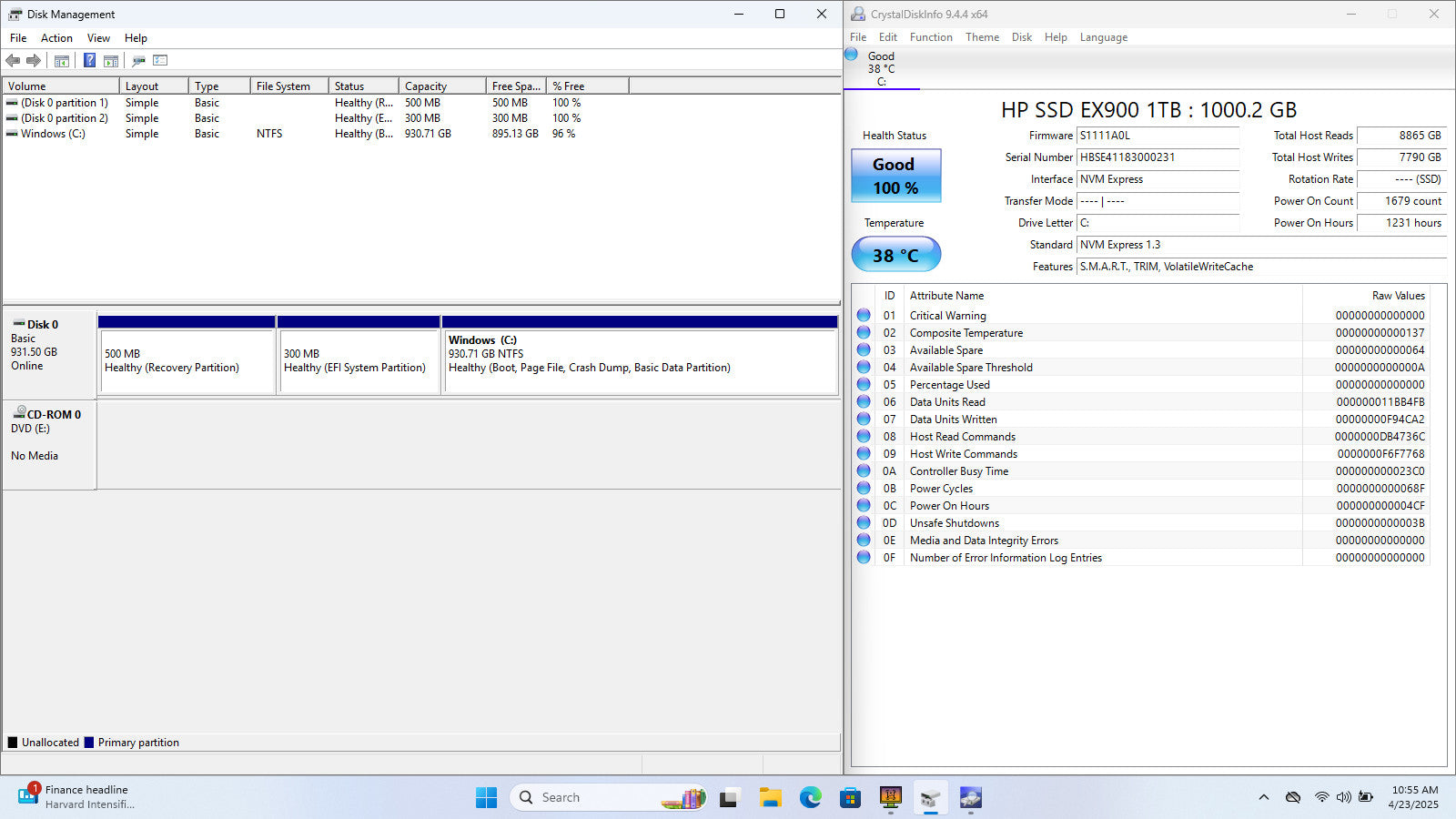The width and height of the screenshot is (1456, 819).
Task: Open the Disk Management View menu
Action: [98, 38]
